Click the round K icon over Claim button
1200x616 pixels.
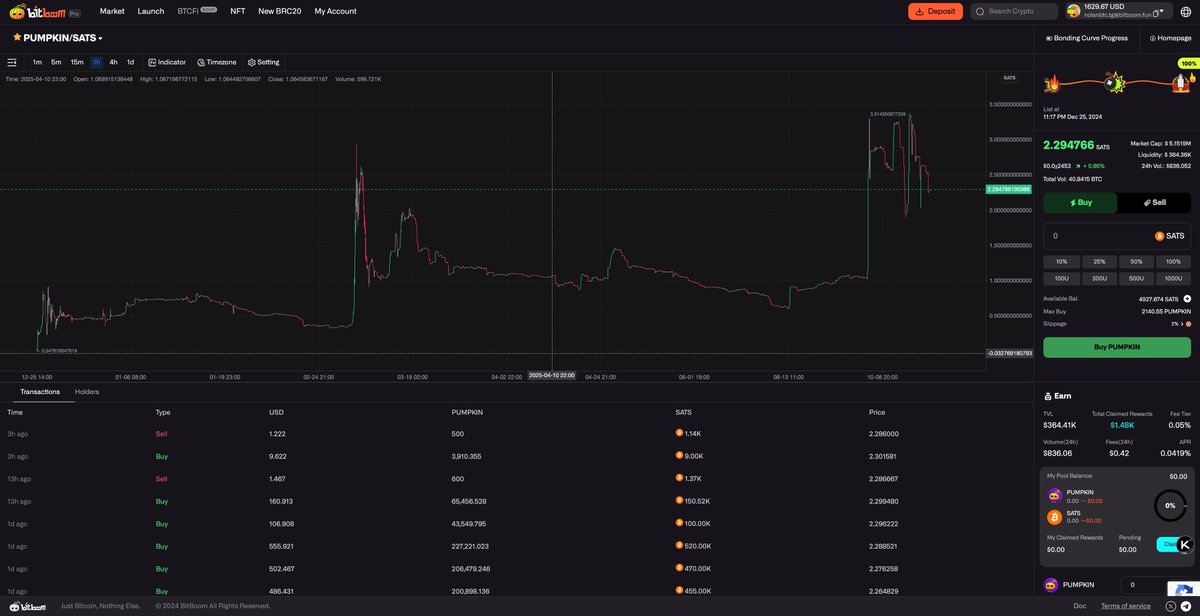click(1185, 545)
